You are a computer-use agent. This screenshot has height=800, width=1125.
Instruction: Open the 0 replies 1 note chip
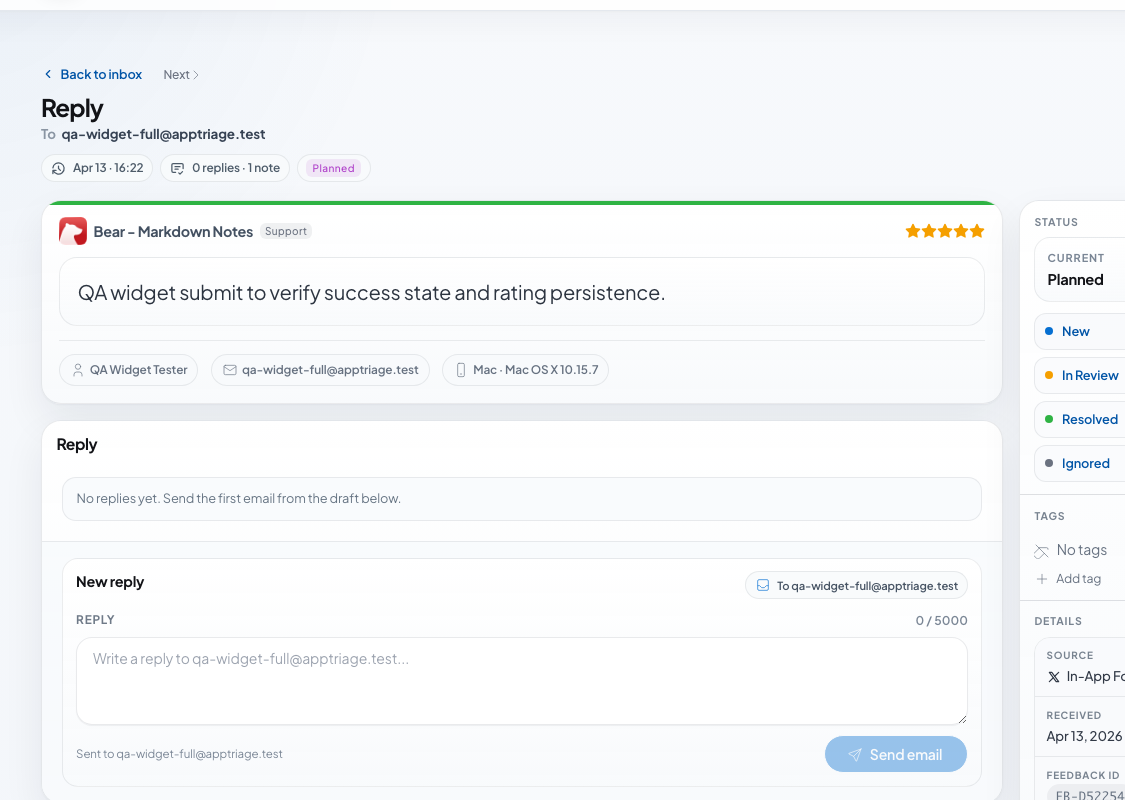[225, 168]
